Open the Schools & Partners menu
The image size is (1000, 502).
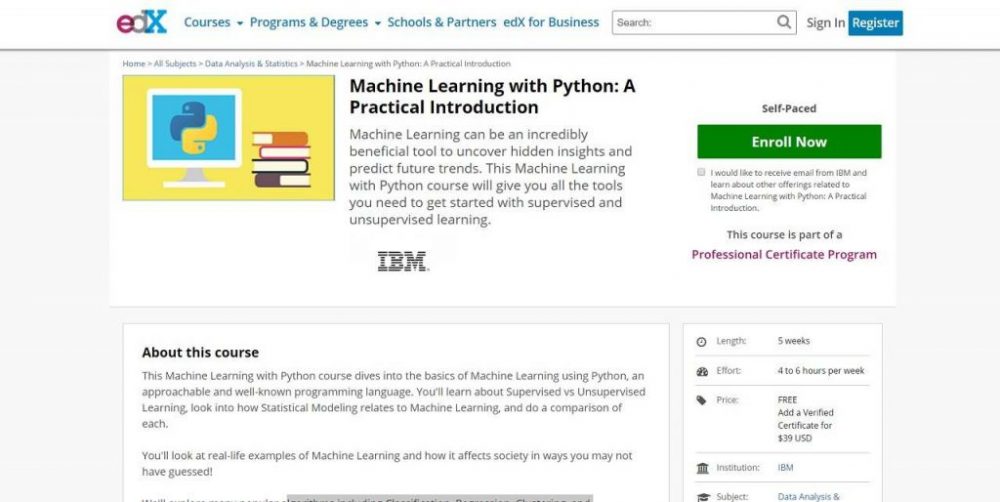pyautogui.click(x=441, y=22)
